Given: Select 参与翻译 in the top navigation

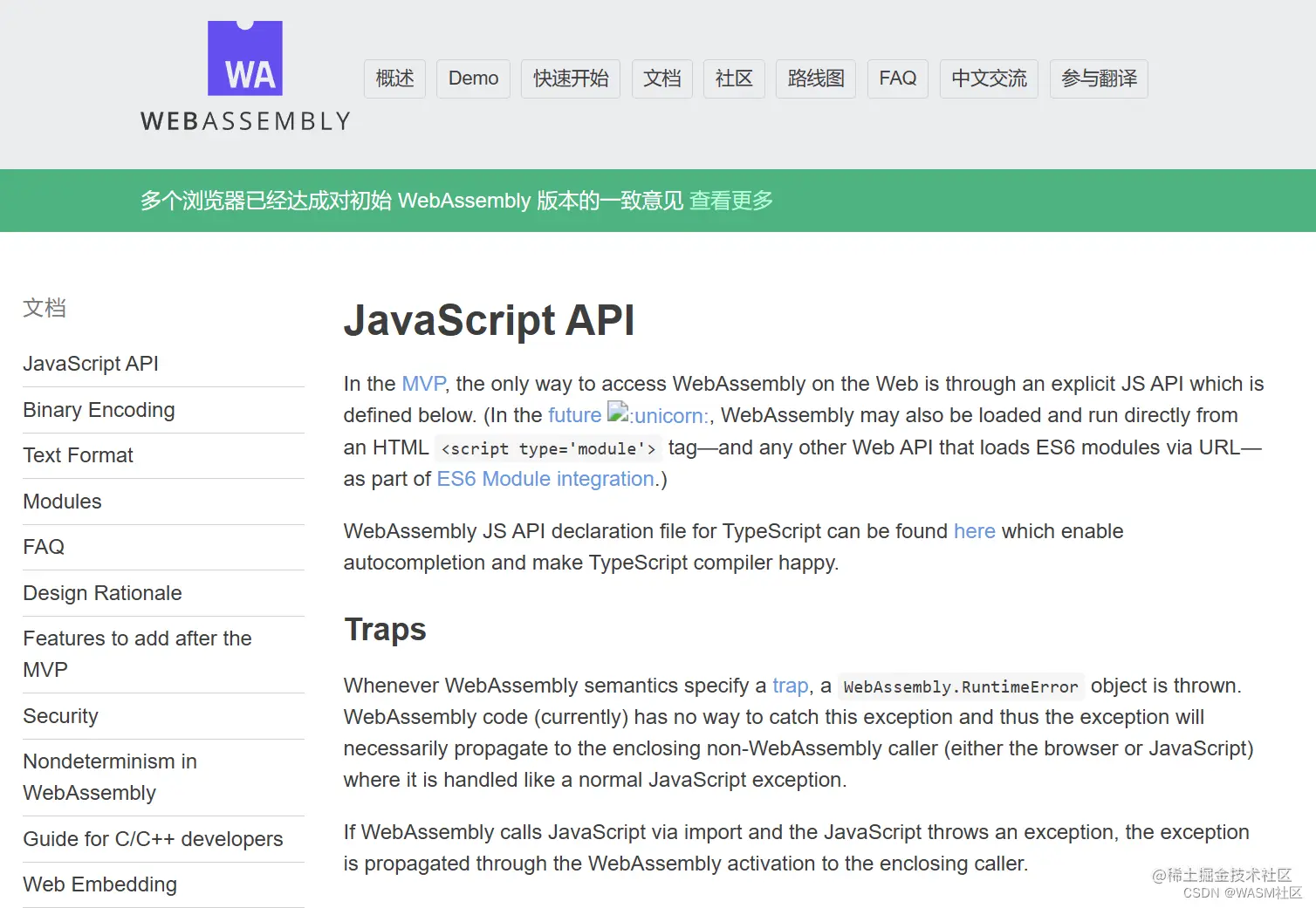Looking at the screenshot, I should pos(1099,79).
